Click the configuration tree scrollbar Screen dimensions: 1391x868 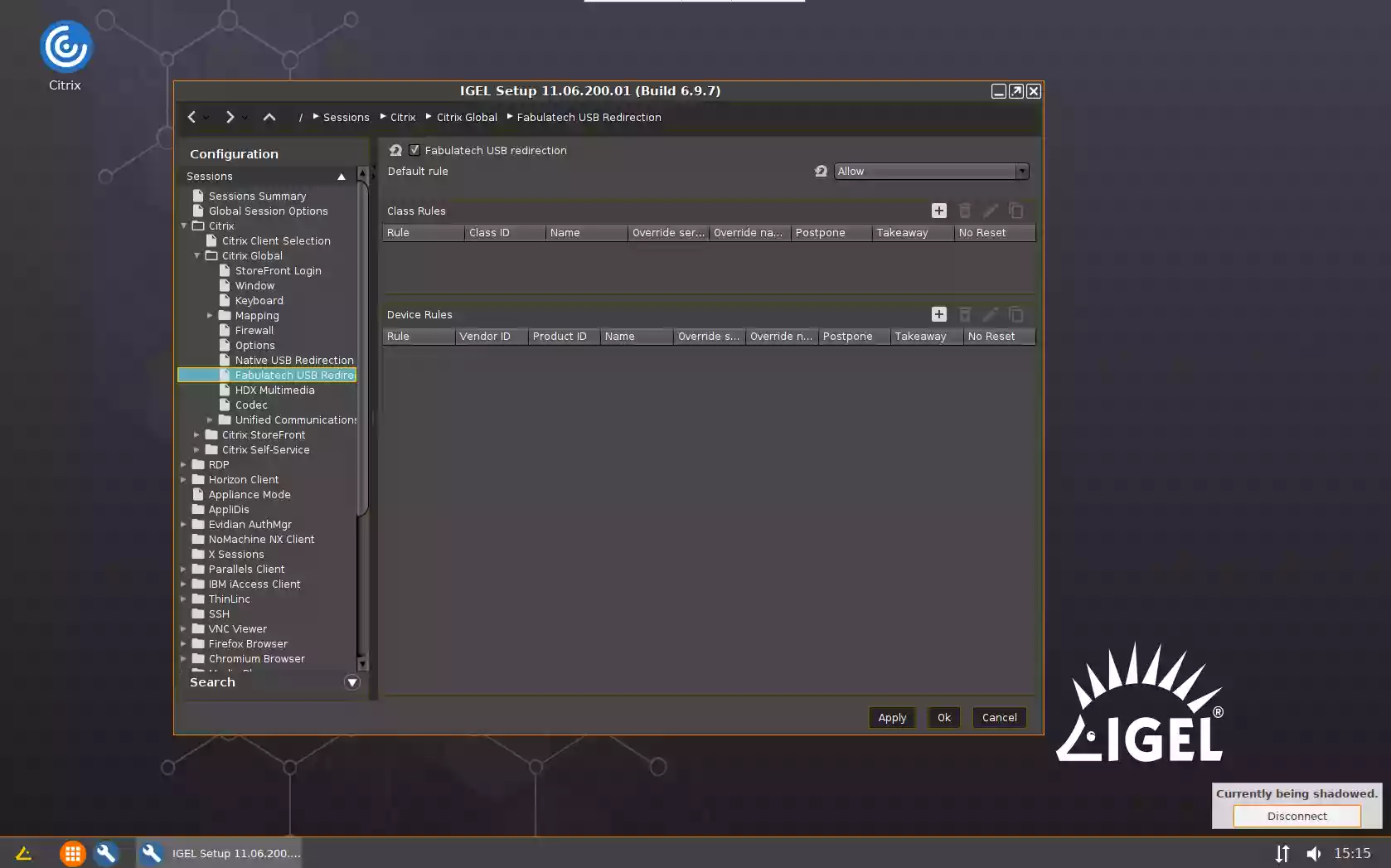[x=362, y=348]
